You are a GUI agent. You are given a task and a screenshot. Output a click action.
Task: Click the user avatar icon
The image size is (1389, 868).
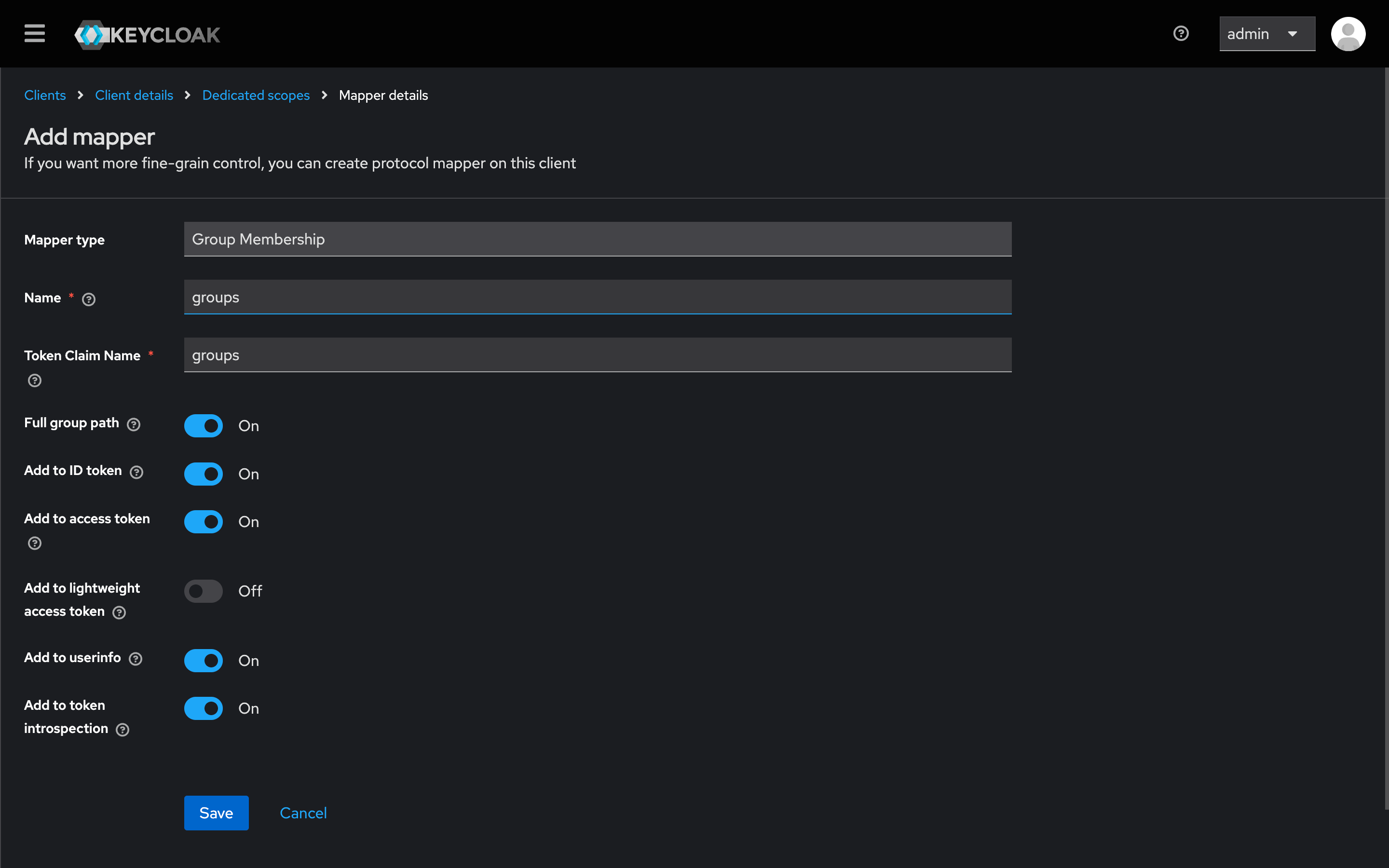[x=1348, y=33]
